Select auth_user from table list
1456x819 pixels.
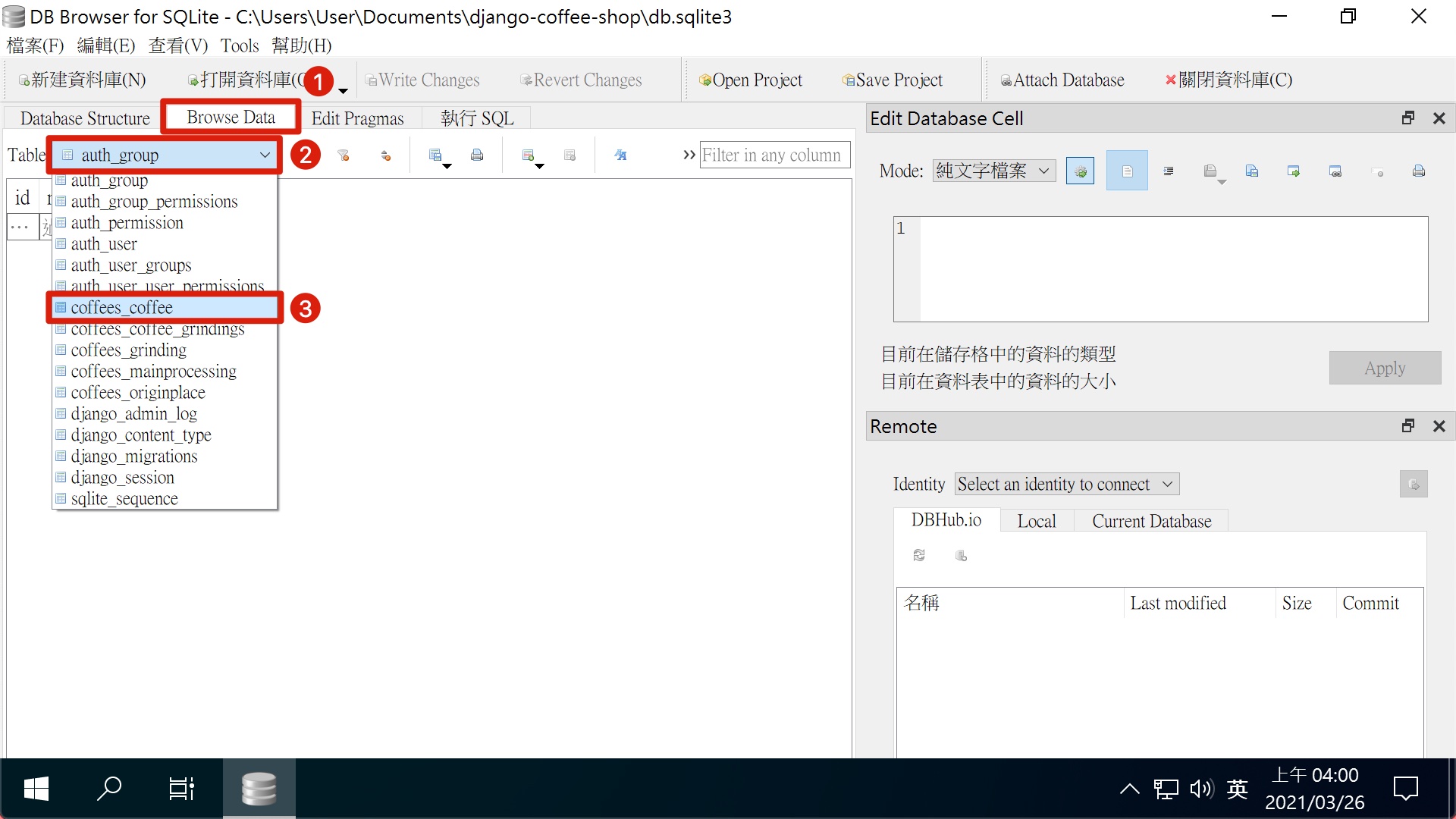tap(165, 244)
